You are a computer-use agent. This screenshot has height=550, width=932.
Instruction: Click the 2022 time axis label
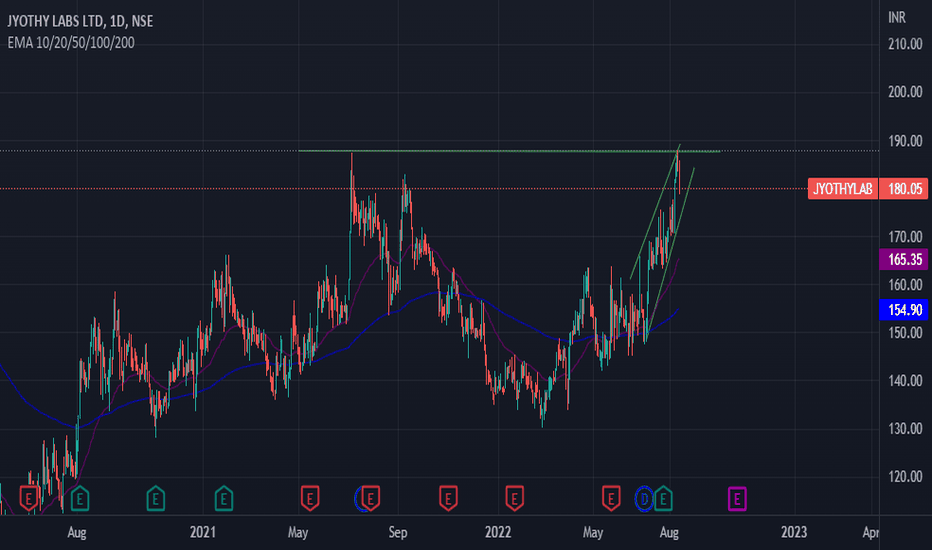(498, 532)
